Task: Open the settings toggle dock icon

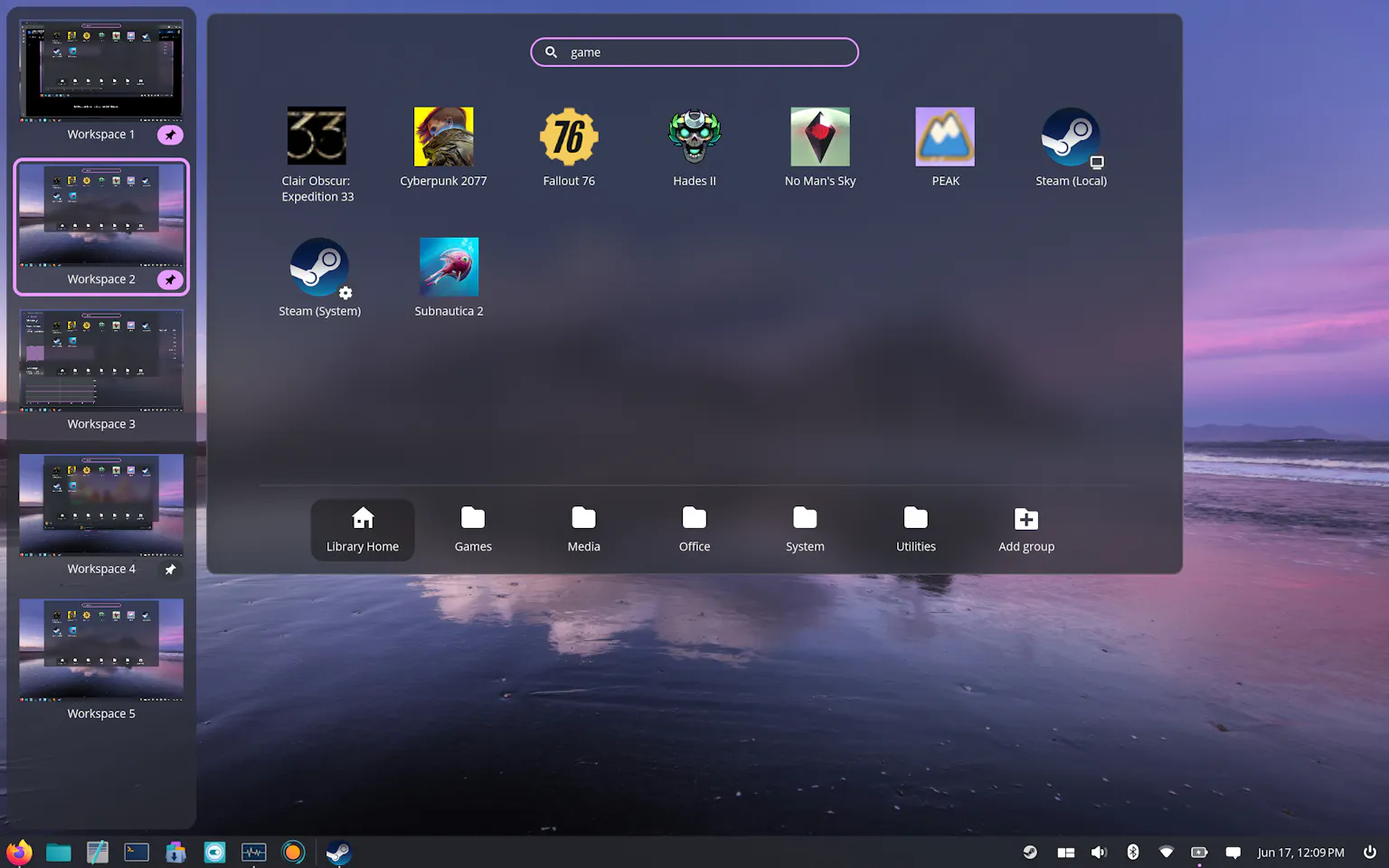Action: click(x=214, y=852)
